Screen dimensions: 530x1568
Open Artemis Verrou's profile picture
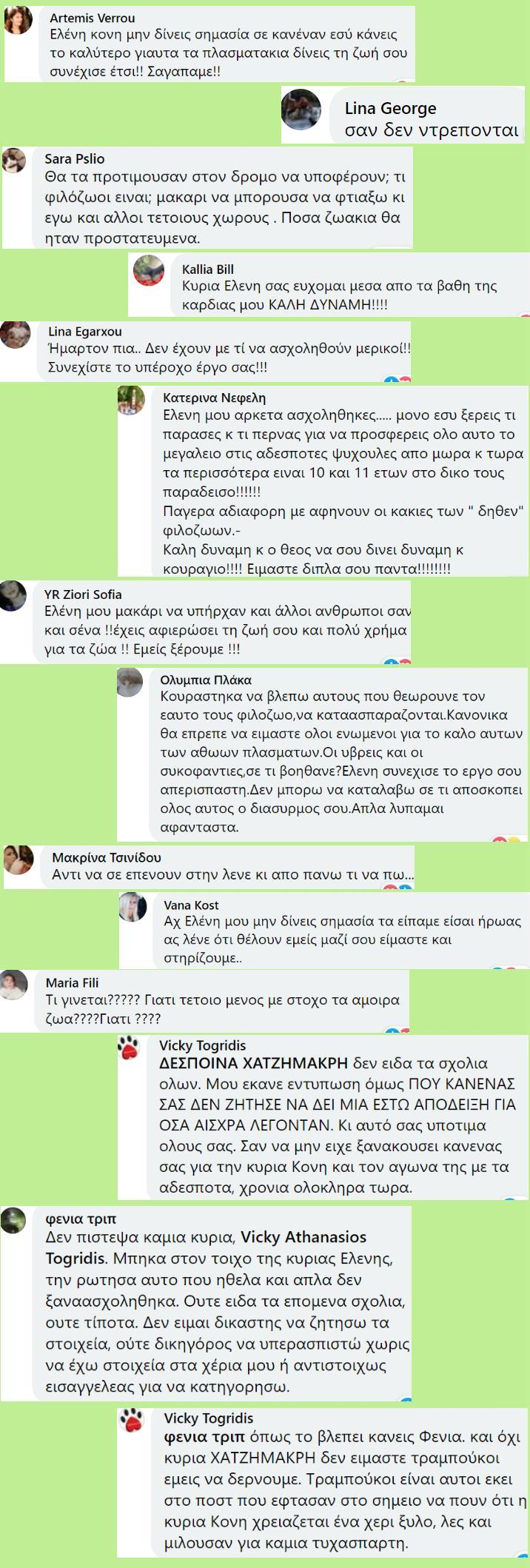(x=18, y=20)
